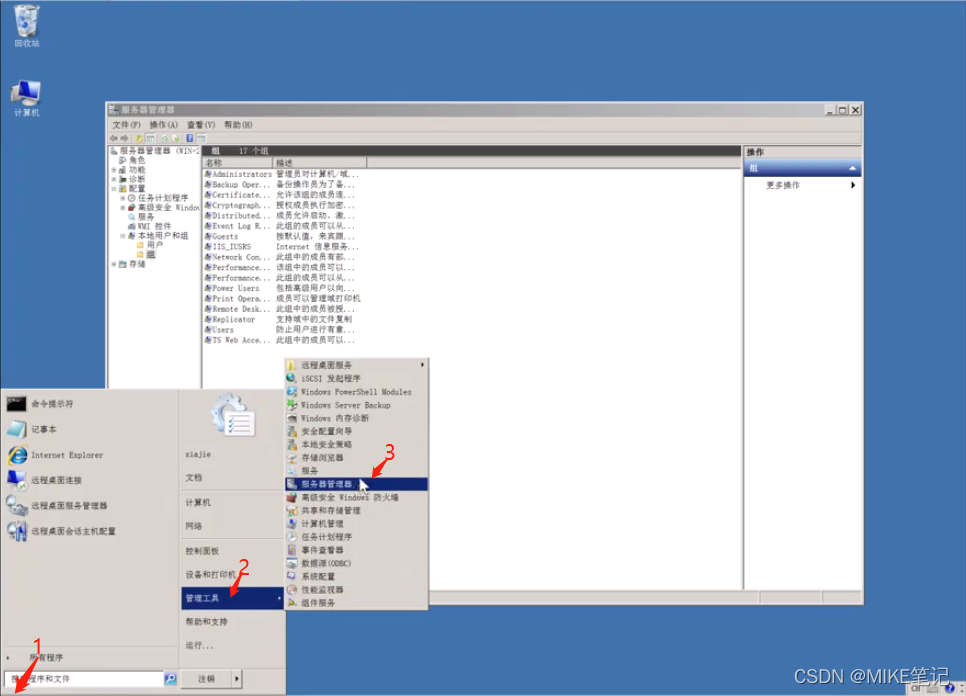Expand the 存储 tree node
The image size is (966, 696).
click(114, 264)
